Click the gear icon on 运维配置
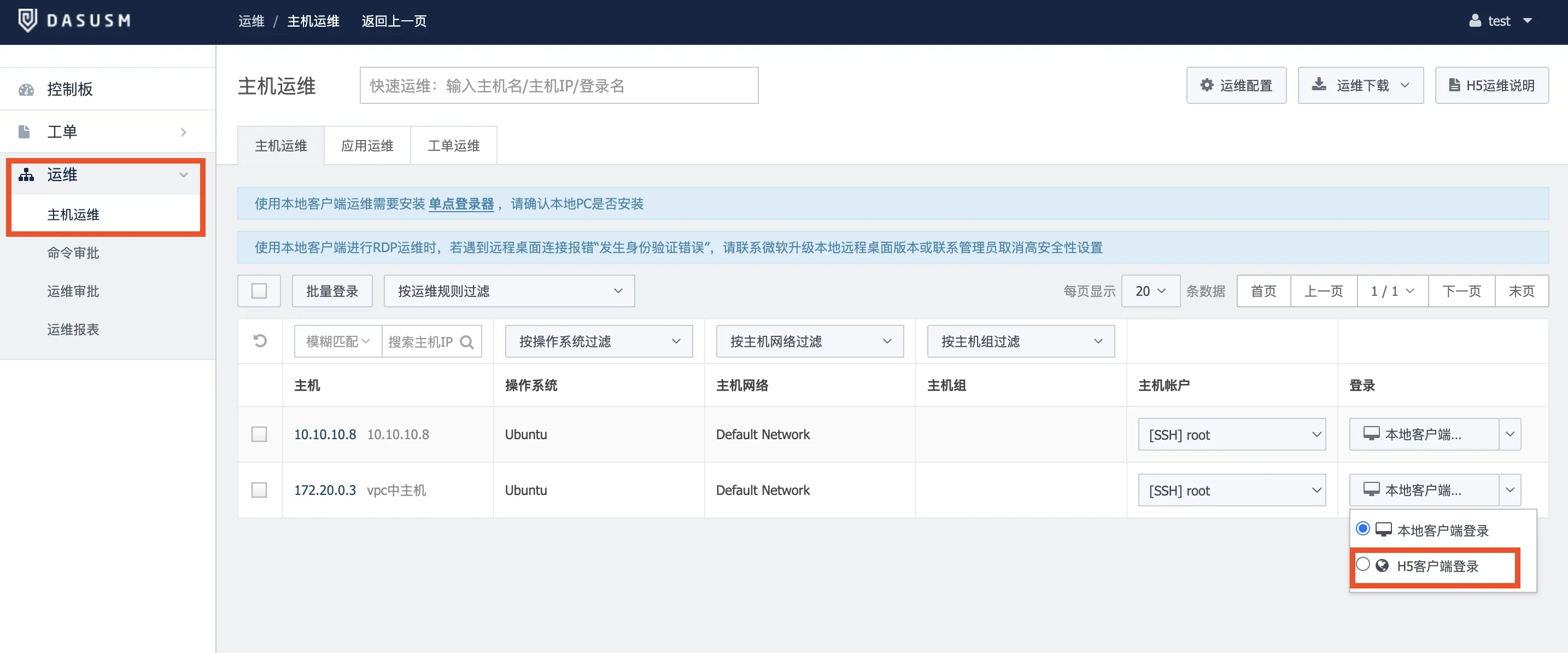Image resolution: width=1568 pixels, height=653 pixels. (1207, 85)
